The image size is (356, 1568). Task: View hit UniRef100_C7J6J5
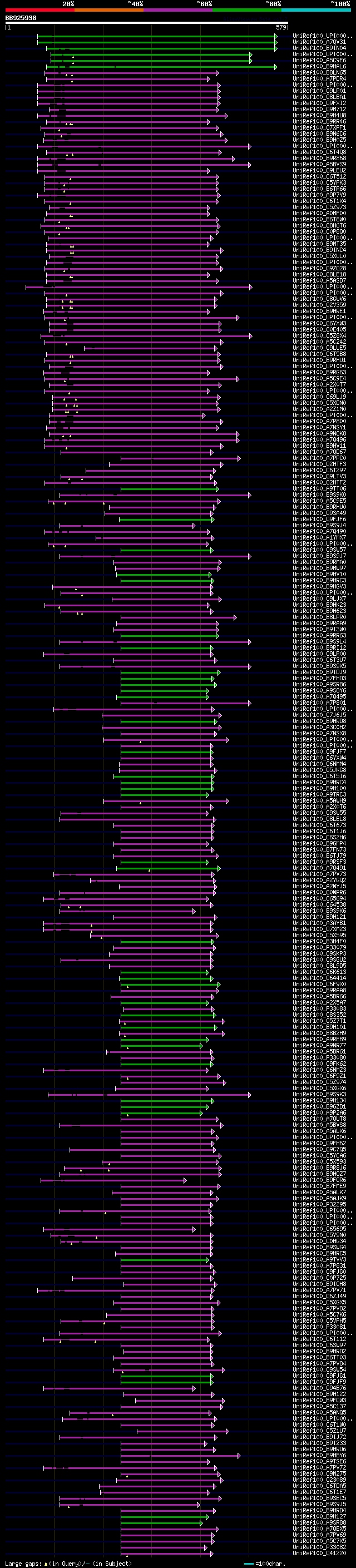tap(319, 715)
